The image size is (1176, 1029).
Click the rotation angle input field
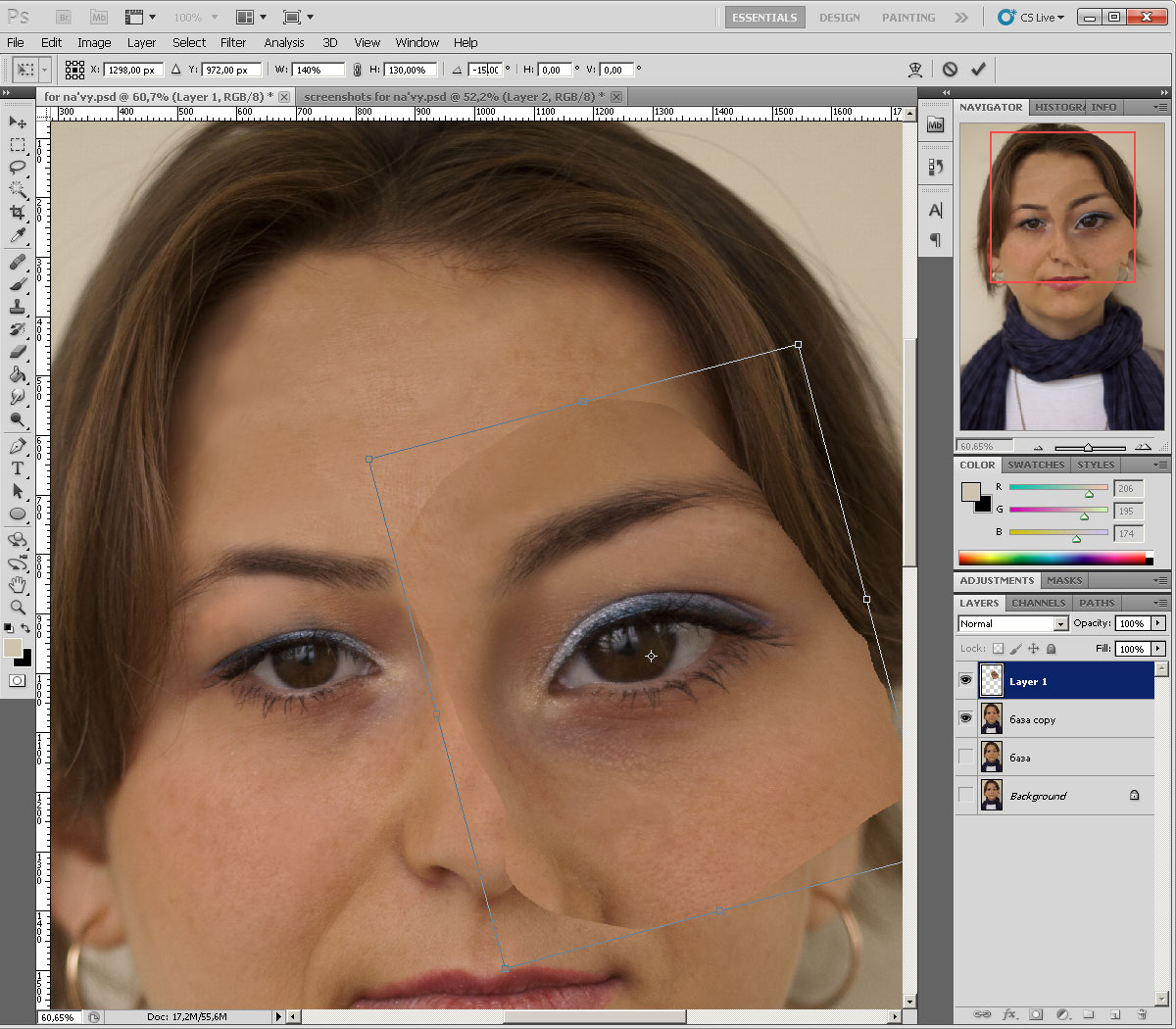[485, 70]
